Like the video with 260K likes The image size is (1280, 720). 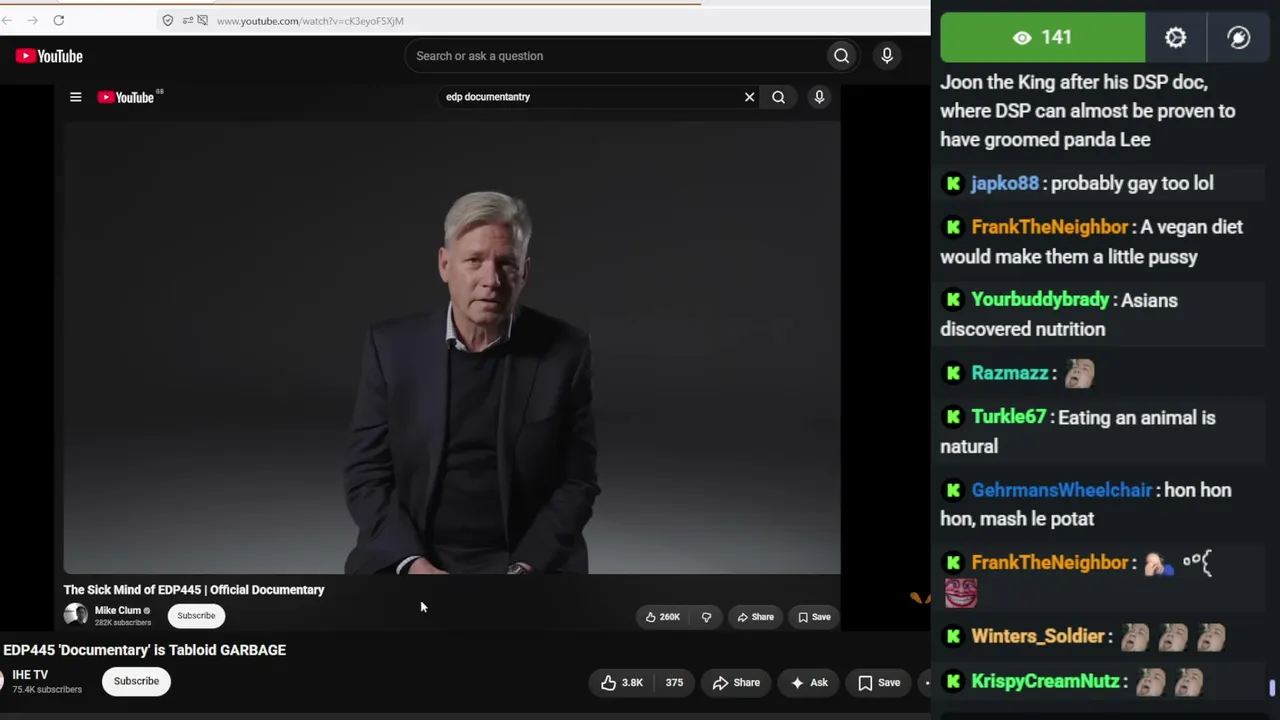pyautogui.click(x=663, y=617)
